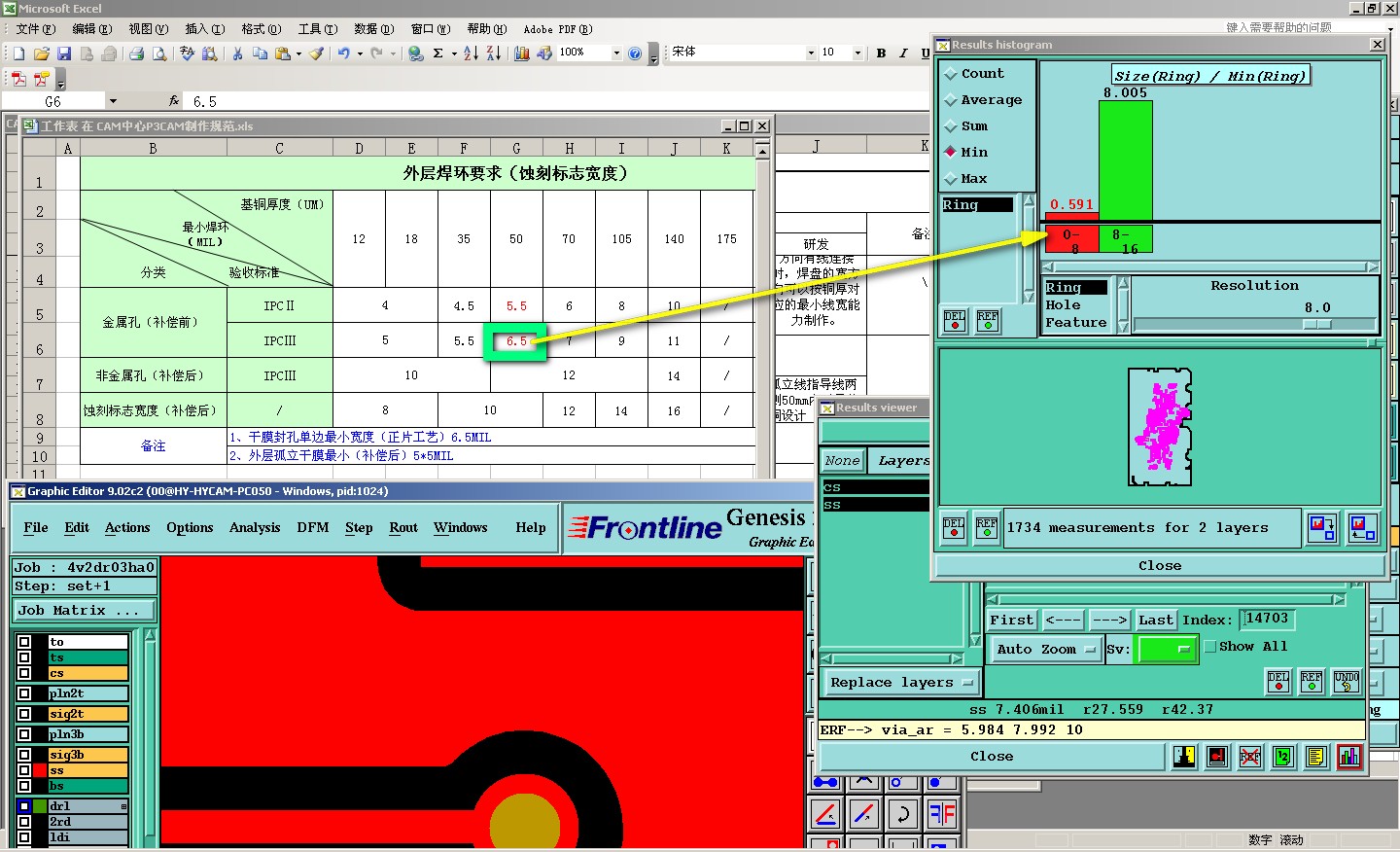
Task: Open the Undo history dropdown arrow
Action: 360,53
